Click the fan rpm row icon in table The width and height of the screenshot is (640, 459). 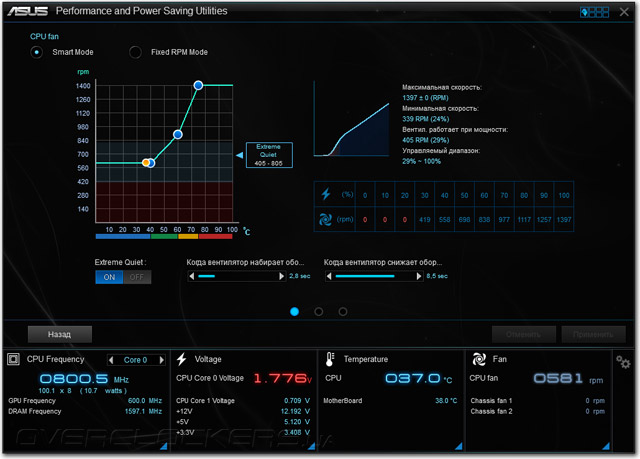click(325, 220)
